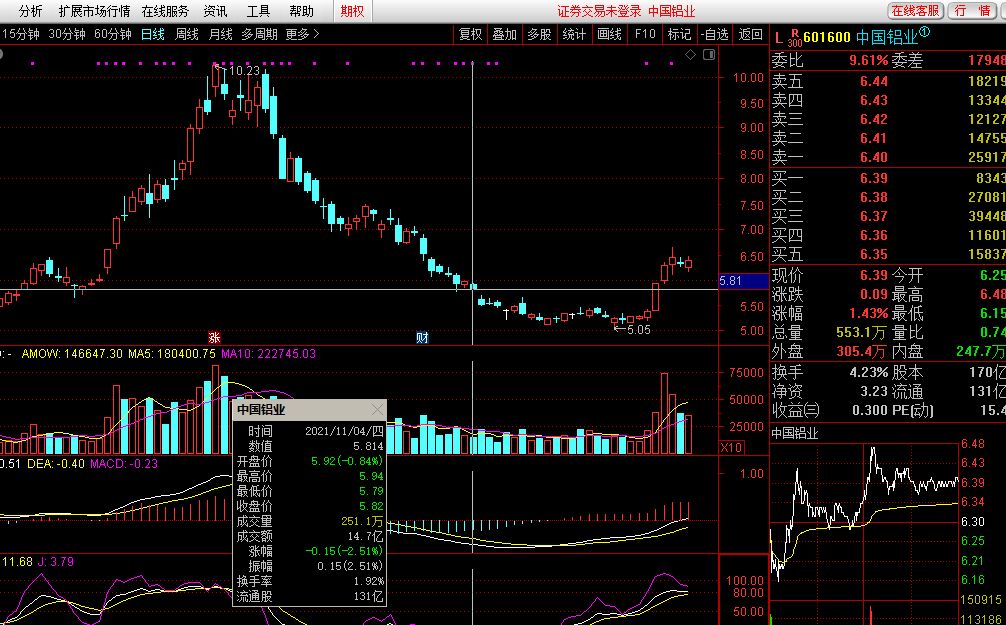Viewport: 1006px width, 625px height.
Task: Click the red 张 marker on the chart
Action: point(214,338)
